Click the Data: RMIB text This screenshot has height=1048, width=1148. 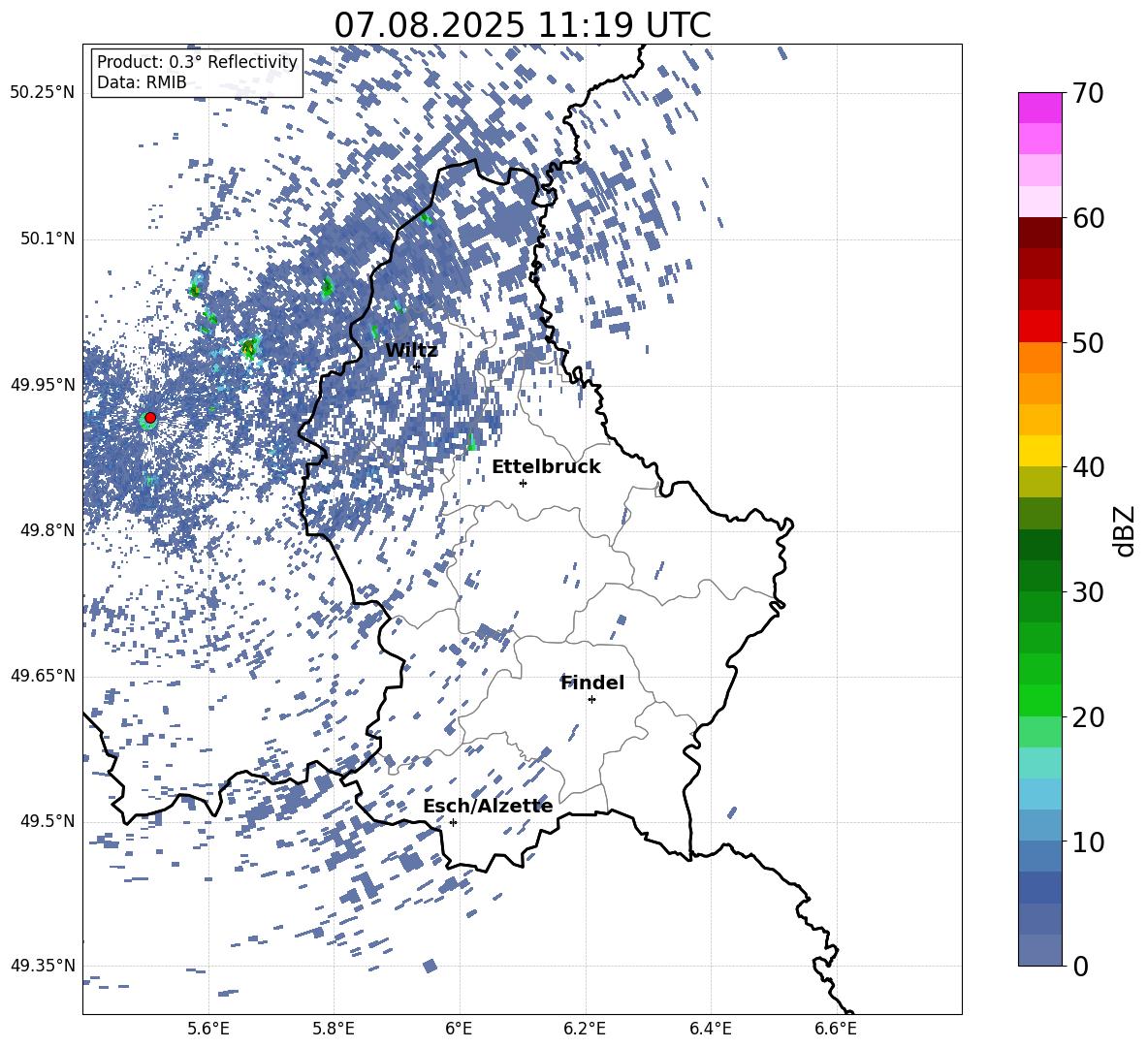142,82
